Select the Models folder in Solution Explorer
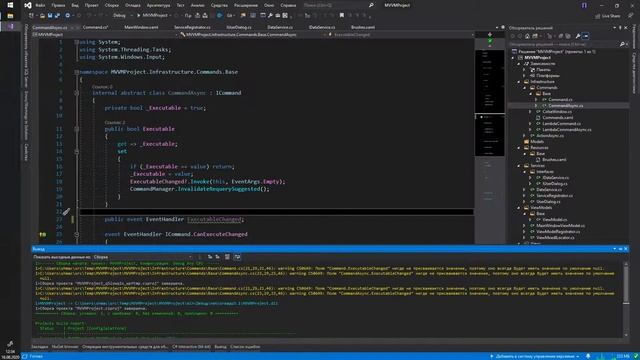Screen dimensions: 640x360 537,142
